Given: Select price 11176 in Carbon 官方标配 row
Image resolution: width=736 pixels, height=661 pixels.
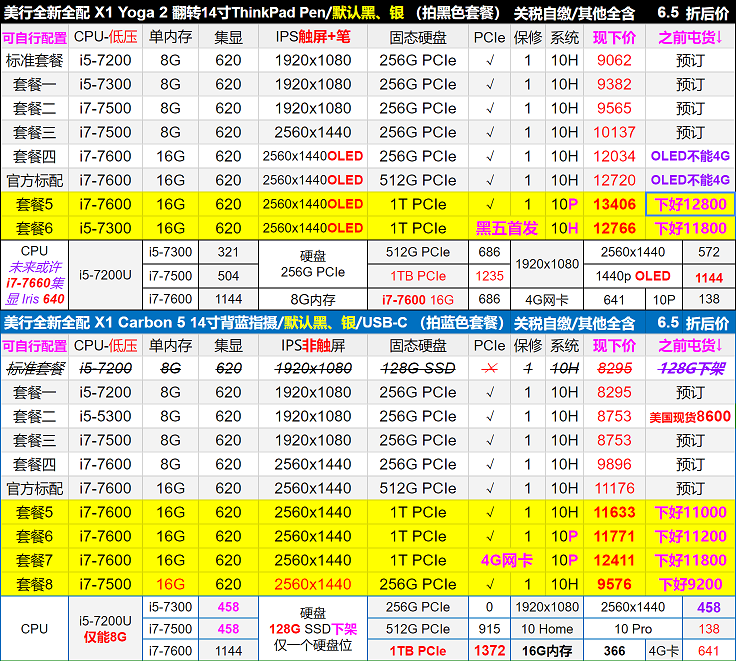Looking at the screenshot, I should coord(614,488).
